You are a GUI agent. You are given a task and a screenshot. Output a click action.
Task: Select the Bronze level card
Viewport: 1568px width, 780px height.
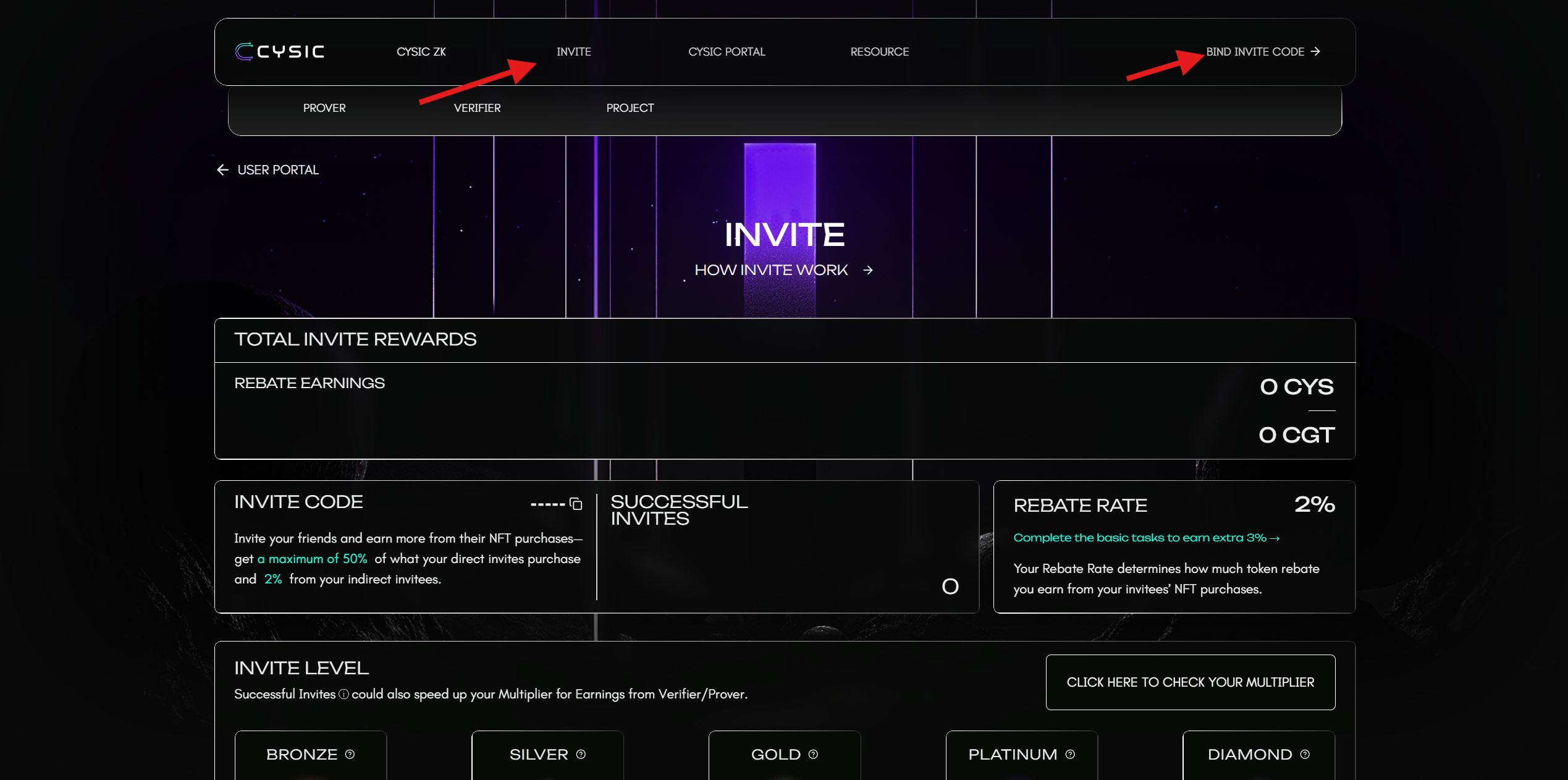[311, 755]
